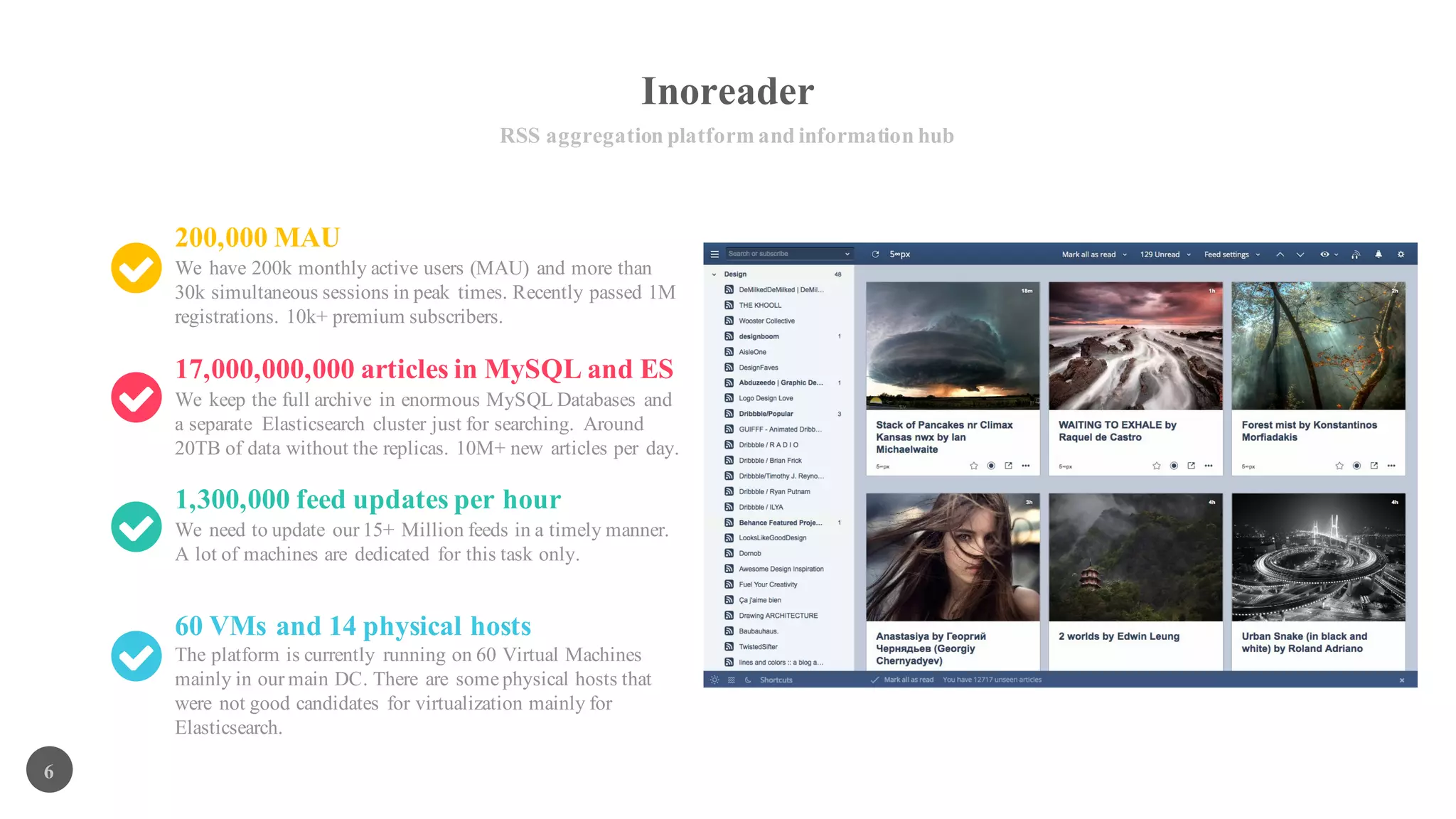The width and height of the screenshot is (1456, 819).
Task: Toggle read state on Forest mist card
Action: [1356, 466]
